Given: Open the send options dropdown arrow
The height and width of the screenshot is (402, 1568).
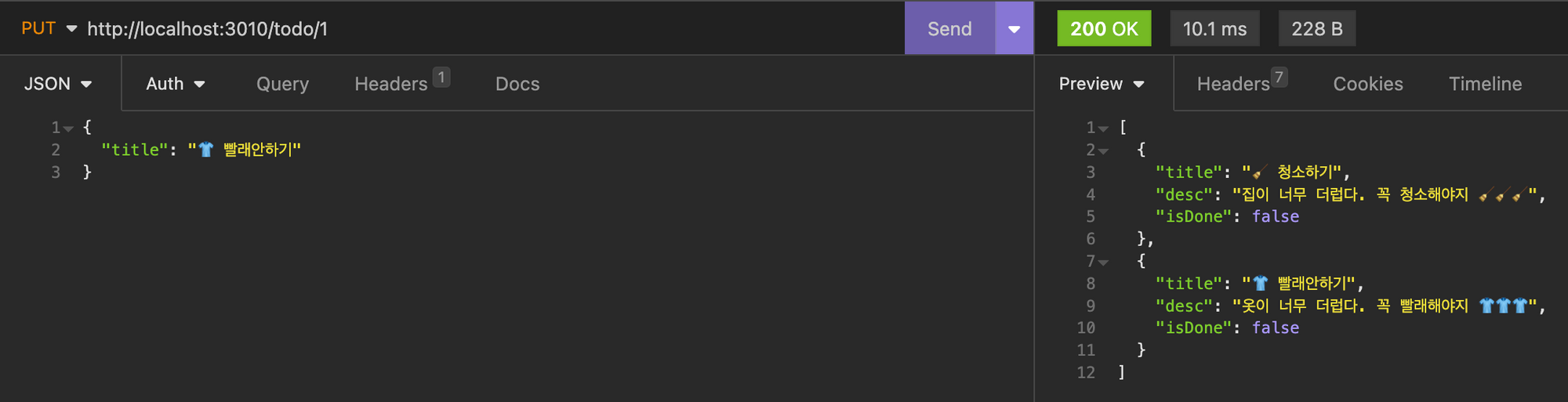Looking at the screenshot, I should click(x=1014, y=28).
